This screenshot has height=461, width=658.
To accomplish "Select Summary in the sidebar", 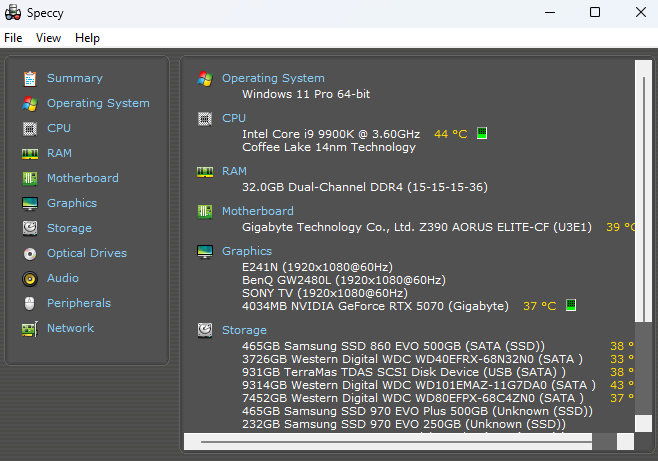I will click(x=75, y=78).
